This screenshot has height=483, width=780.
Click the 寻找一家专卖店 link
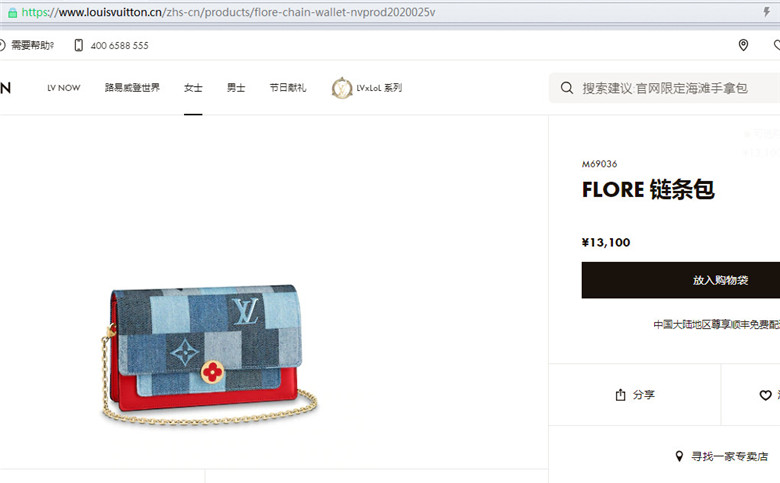coord(729,456)
